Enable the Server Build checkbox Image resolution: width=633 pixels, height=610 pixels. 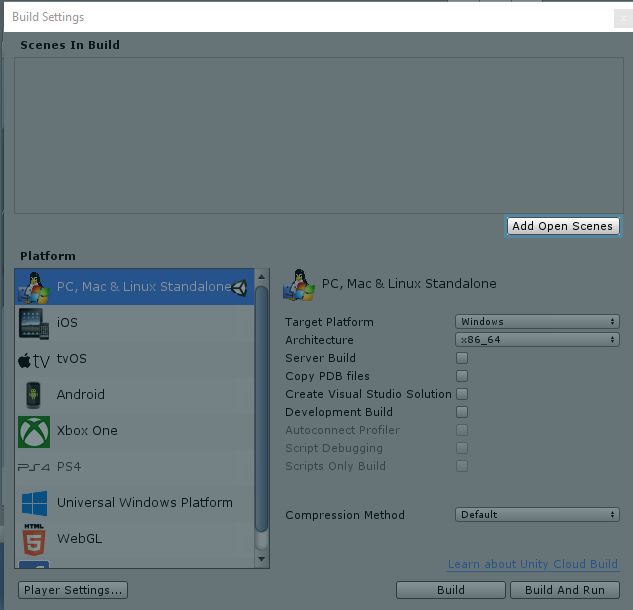click(462, 358)
